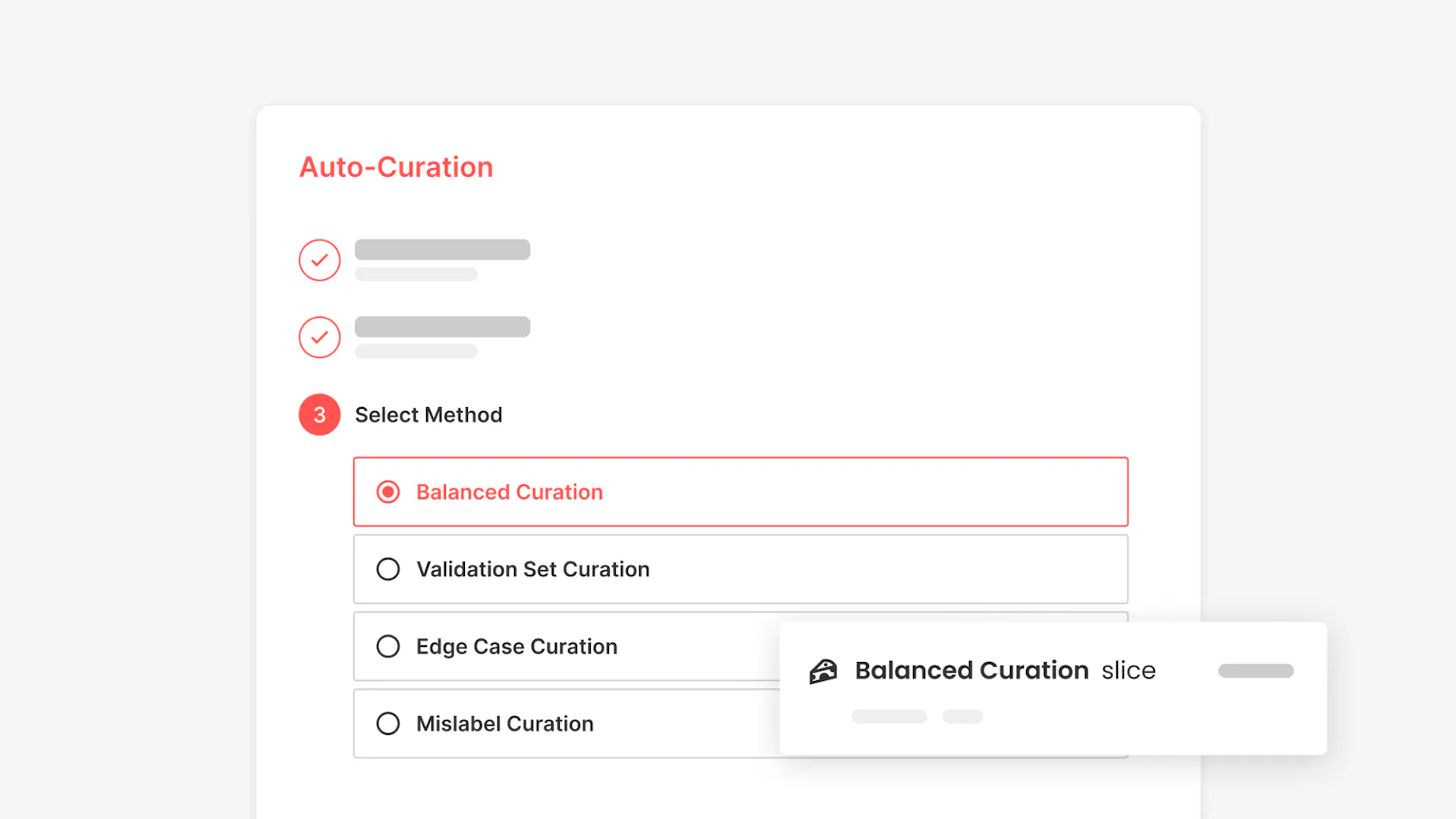This screenshot has height=819, width=1456.
Task: Click the word slice in the popup card
Action: point(1128,670)
